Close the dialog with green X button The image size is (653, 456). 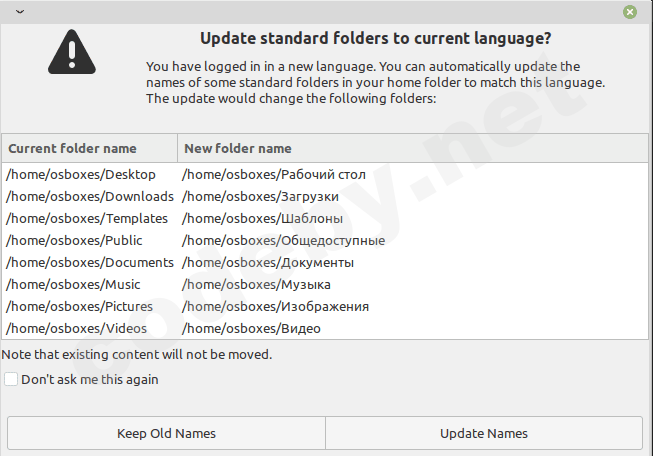pyautogui.click(x=630, y=12)
